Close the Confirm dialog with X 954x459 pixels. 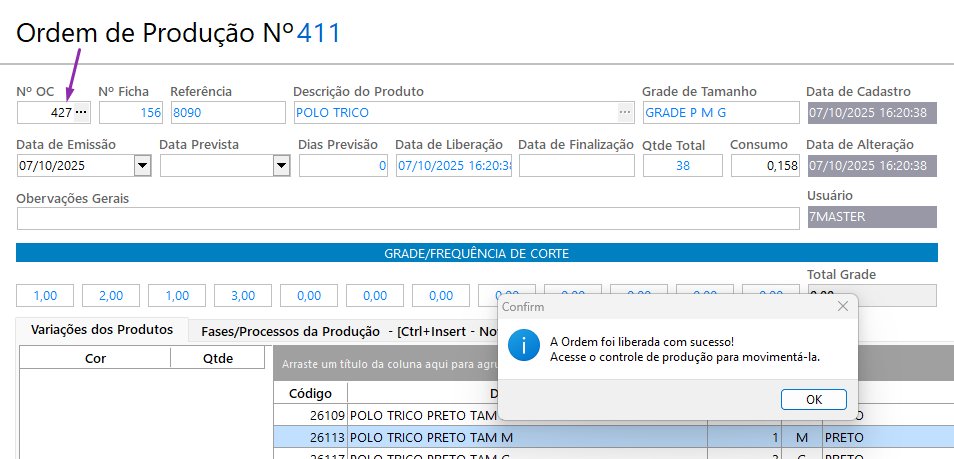tap(842, 305)
